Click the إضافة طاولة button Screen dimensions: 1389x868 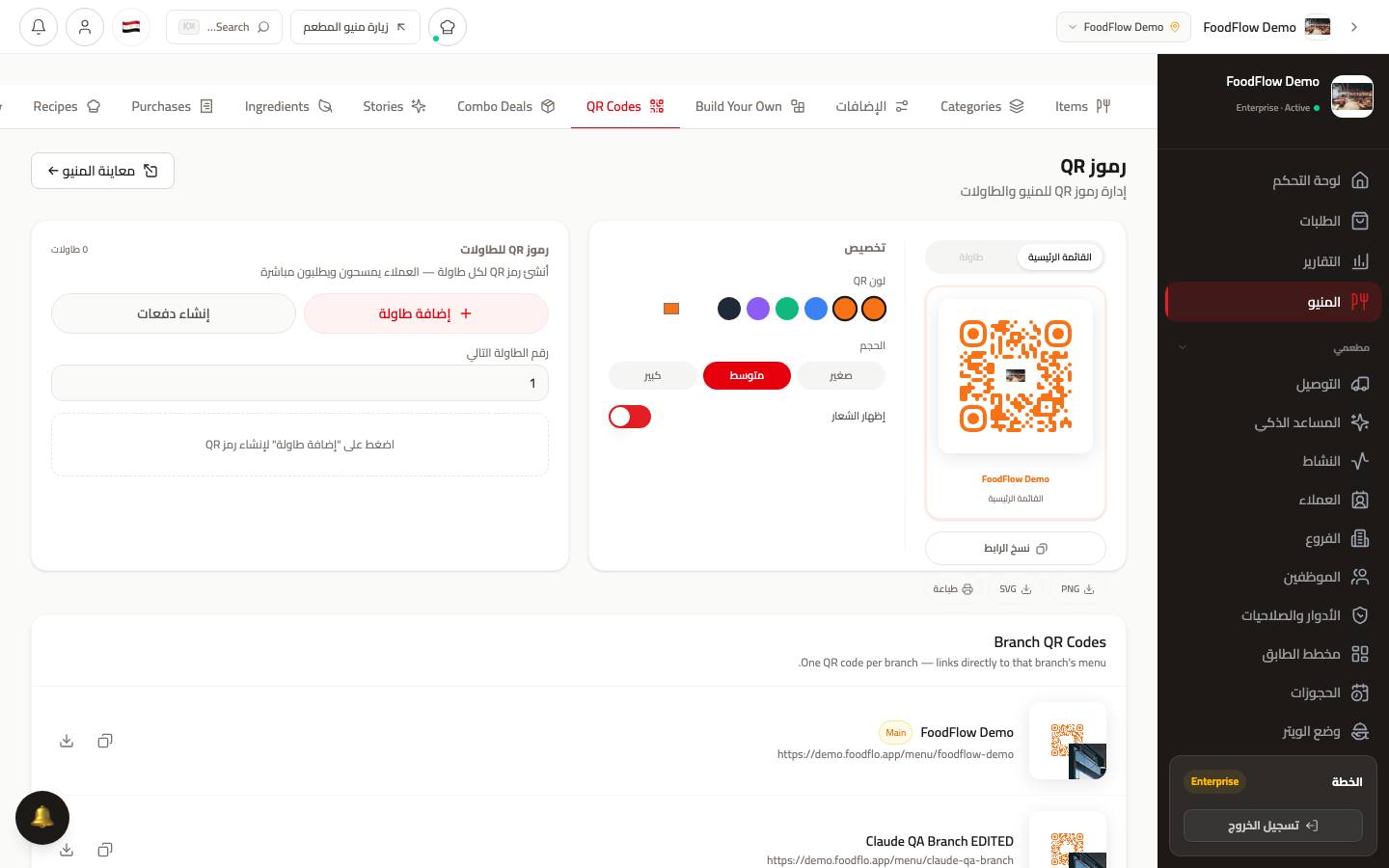(x=426, y=313)
